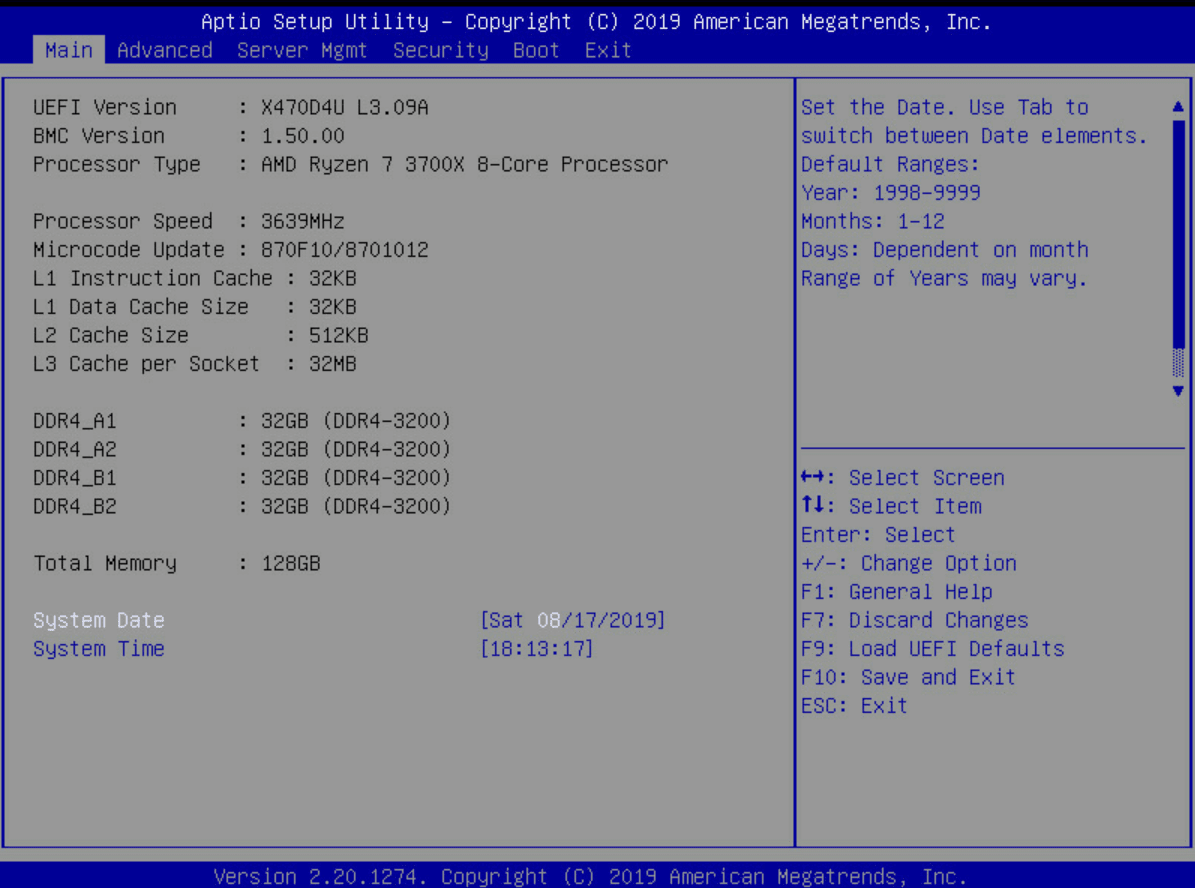1195x888 pixels.
Task: Switch to the Main tab
Action: (x=69, y=50)
